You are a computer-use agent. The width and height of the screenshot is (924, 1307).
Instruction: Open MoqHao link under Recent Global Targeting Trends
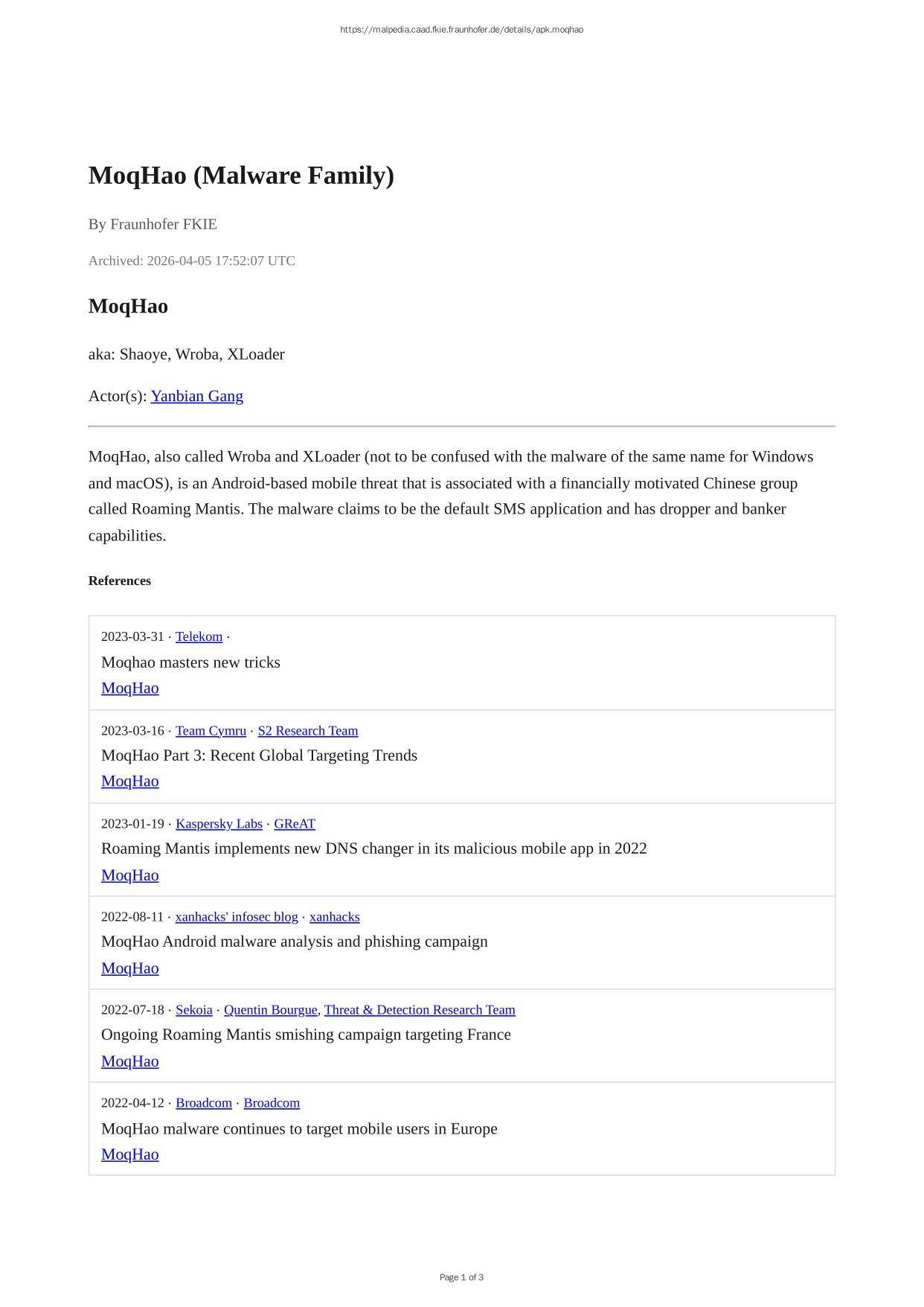coord(130,782)
